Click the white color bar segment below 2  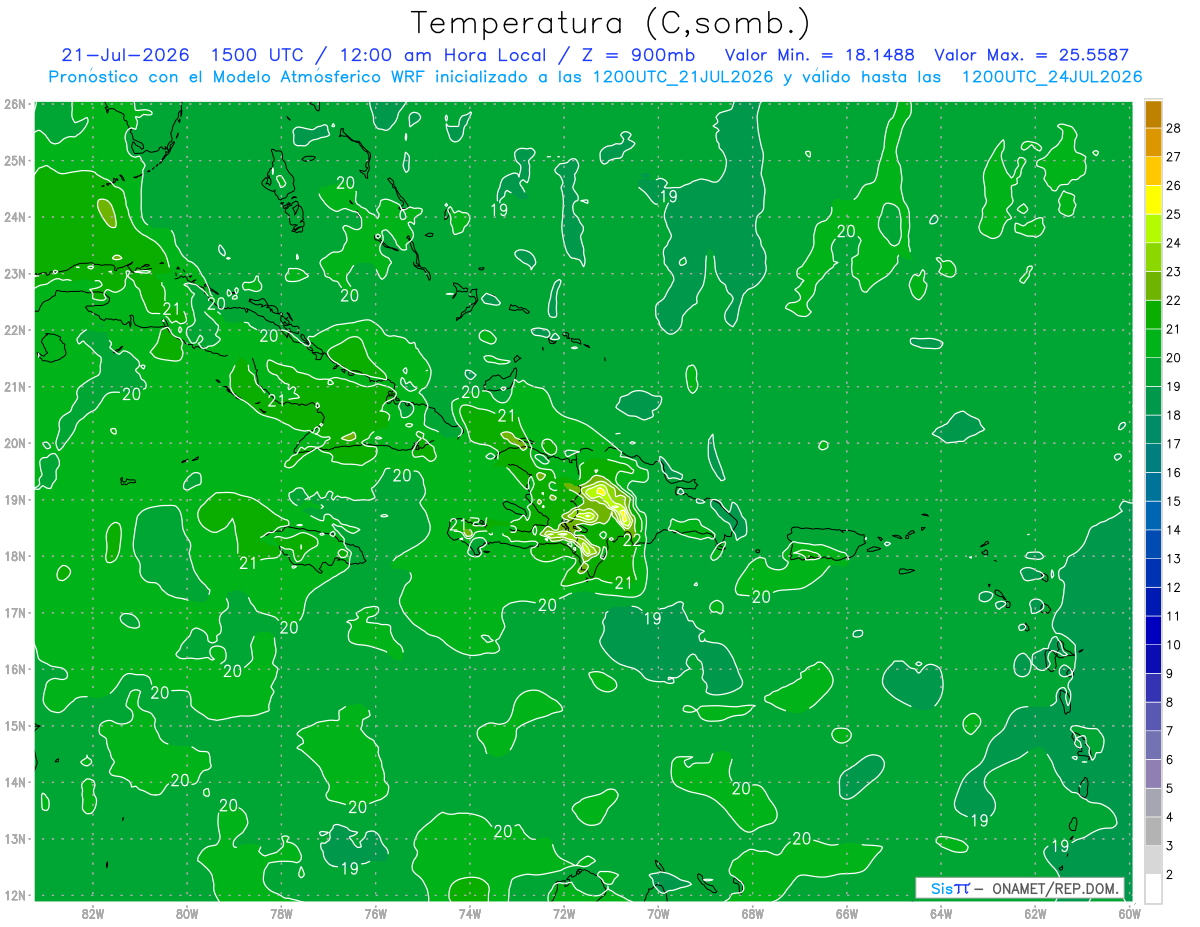(x=1153, y=888)
